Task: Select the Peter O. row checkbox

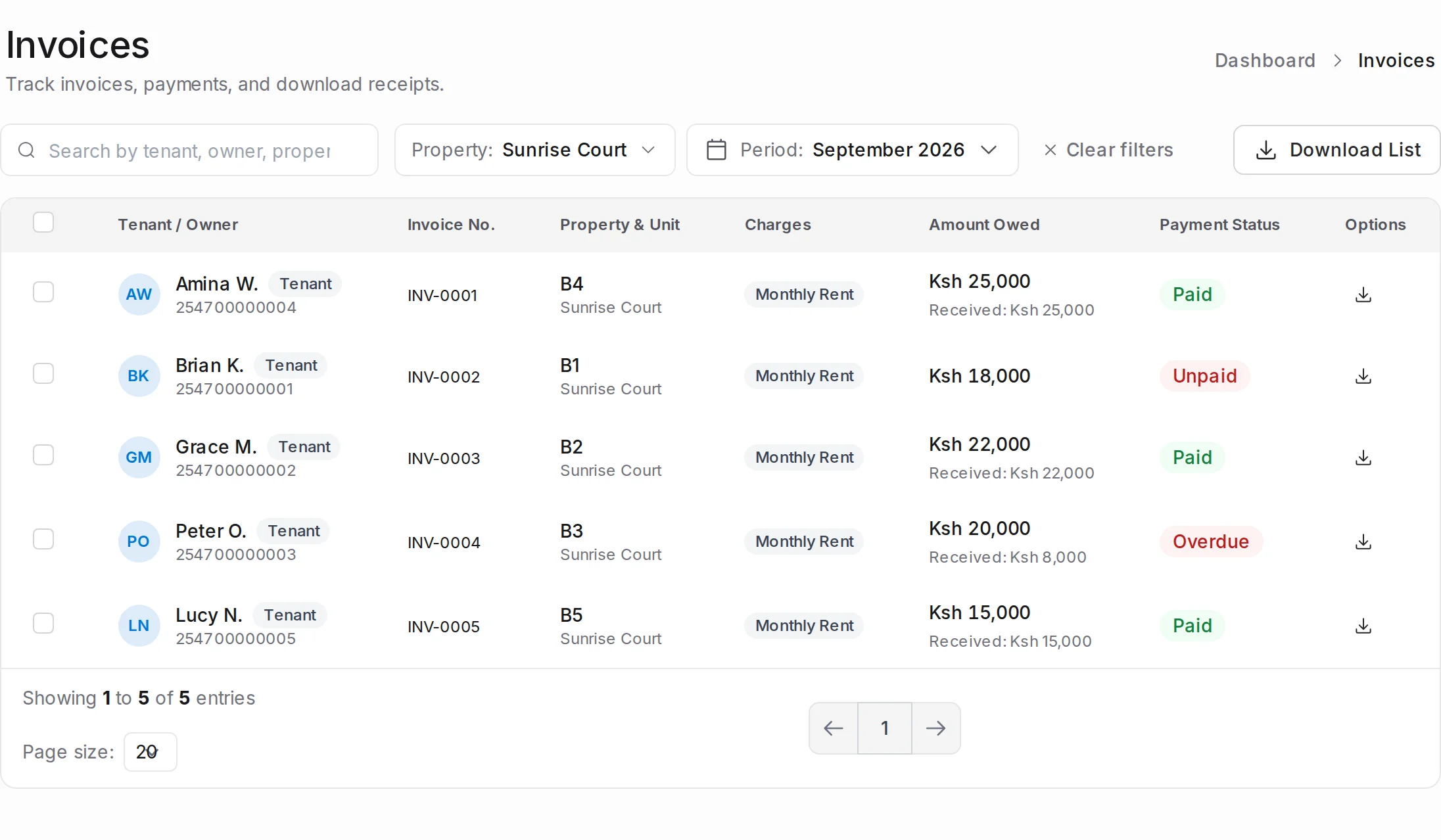Action: [x=43, y=539]
